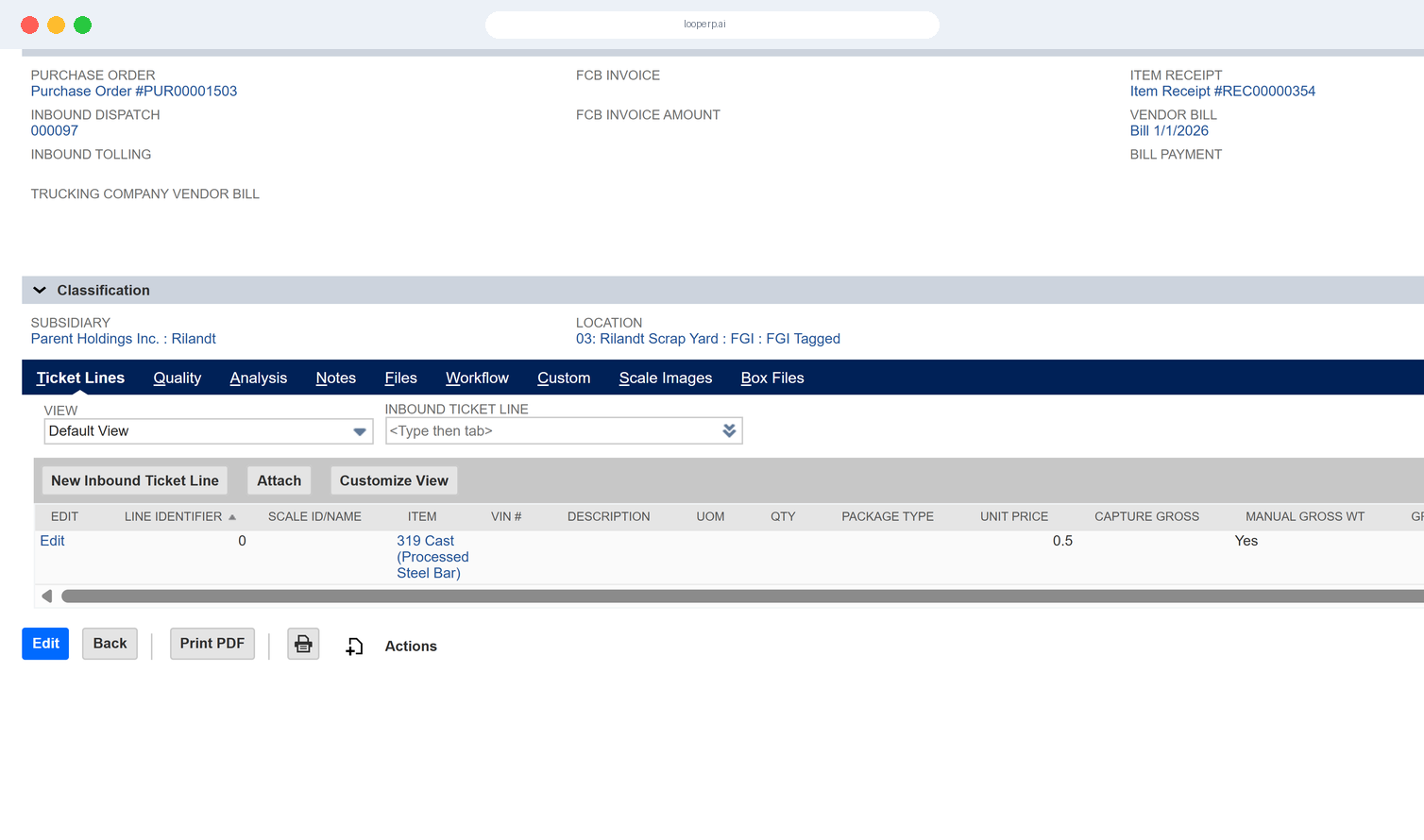
Task: Click the horizontal scrollbar of ticket lines
Action: point(742,596)
